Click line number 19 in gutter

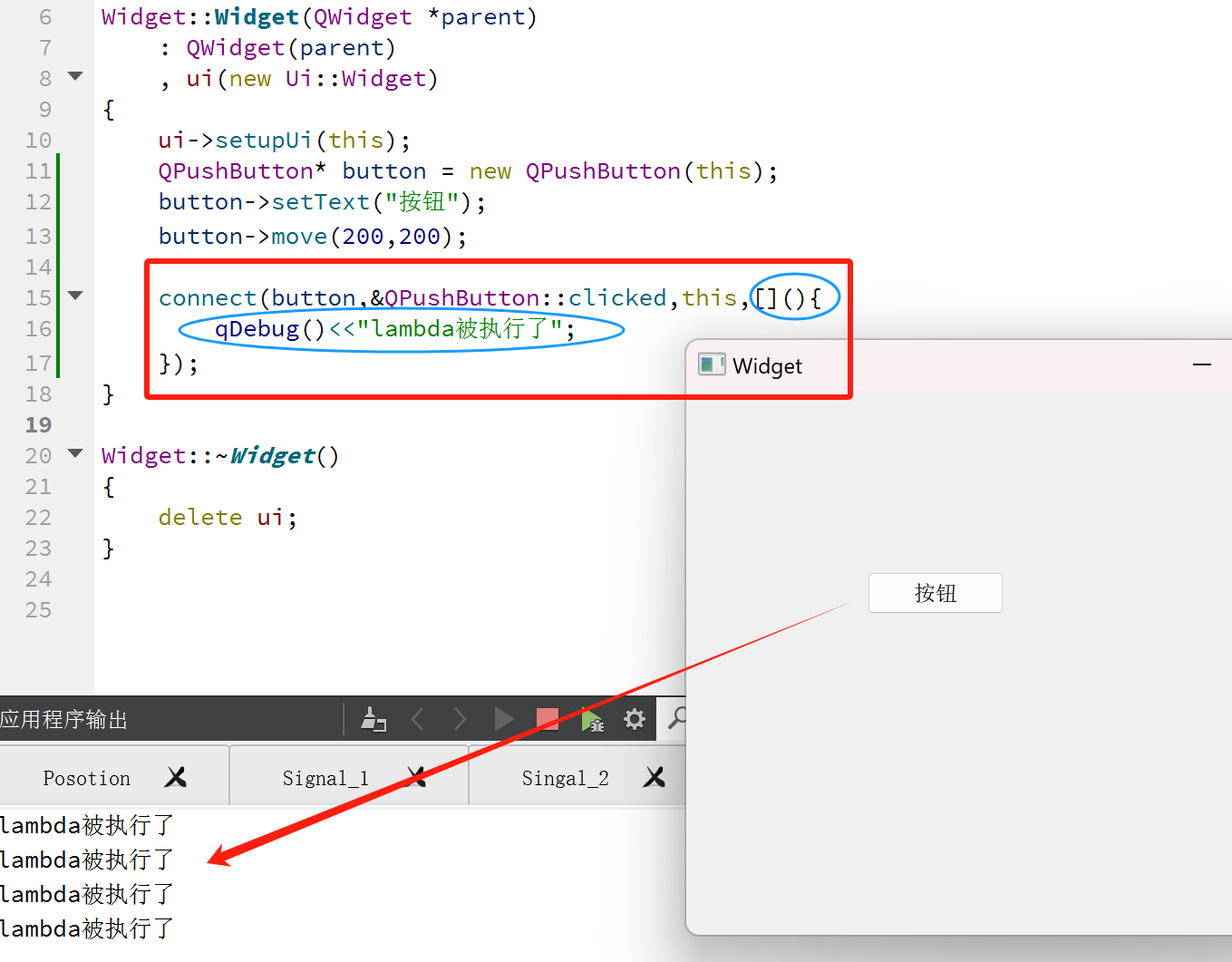click(x=38, y=424)
